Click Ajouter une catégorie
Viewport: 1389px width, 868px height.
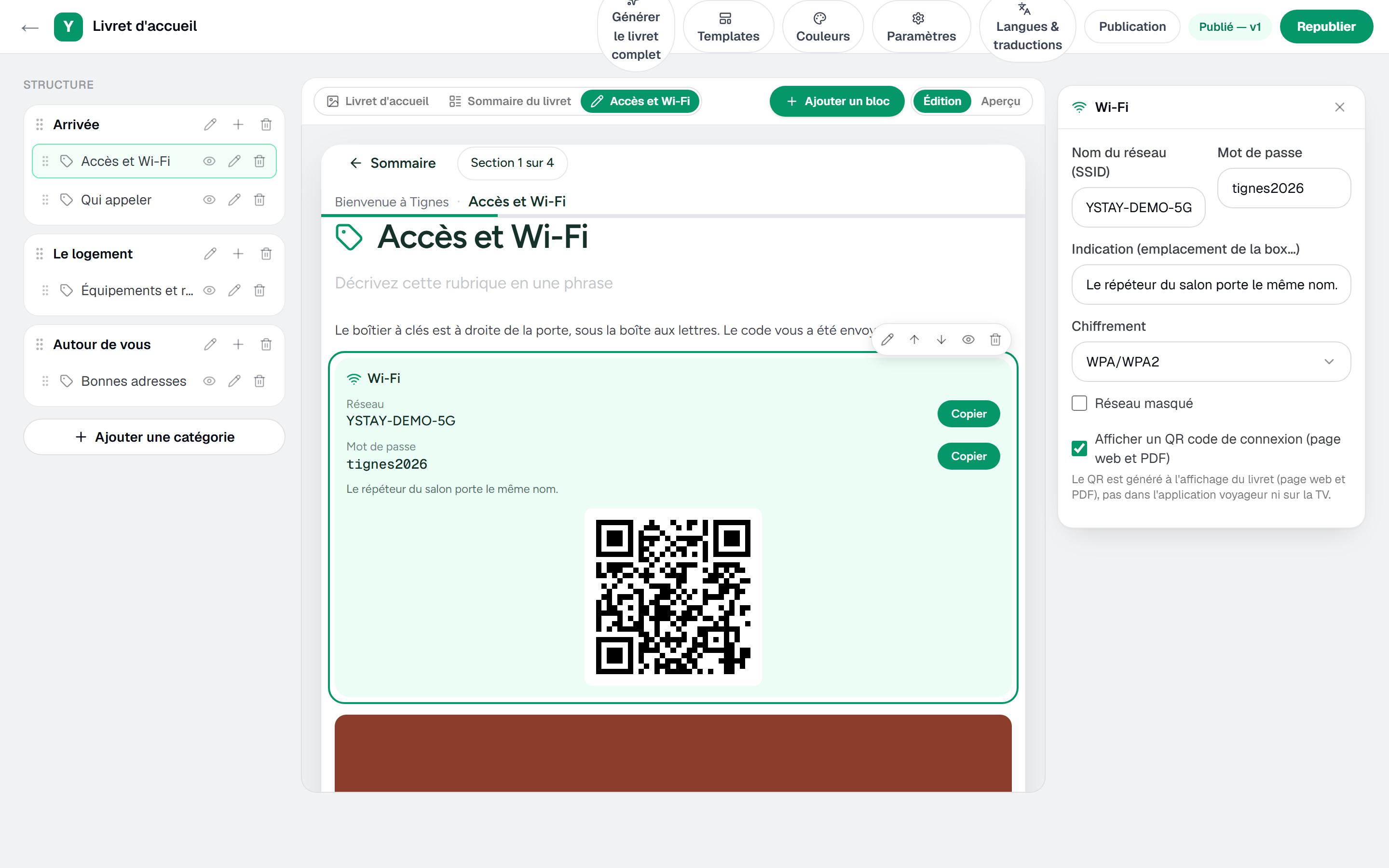click(154, 437)
